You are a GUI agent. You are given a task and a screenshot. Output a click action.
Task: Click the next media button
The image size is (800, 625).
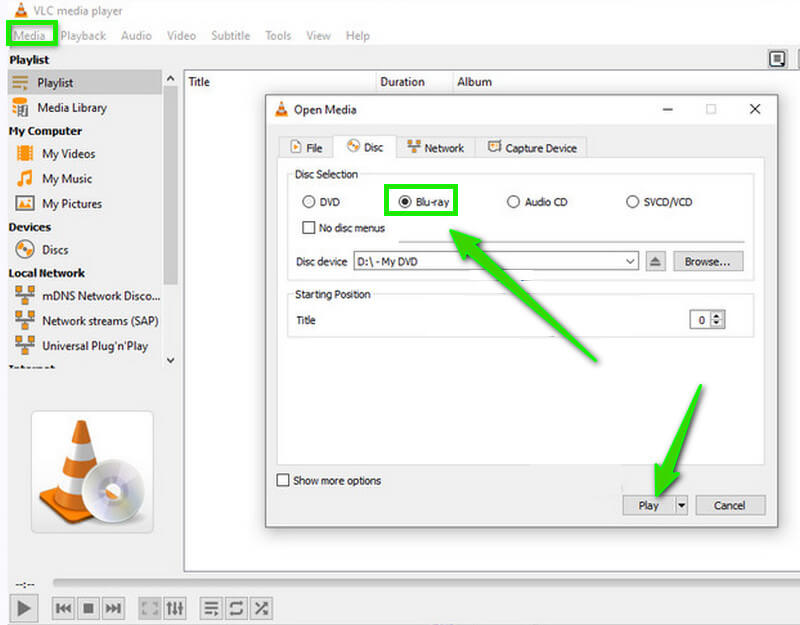click(113, 608)
